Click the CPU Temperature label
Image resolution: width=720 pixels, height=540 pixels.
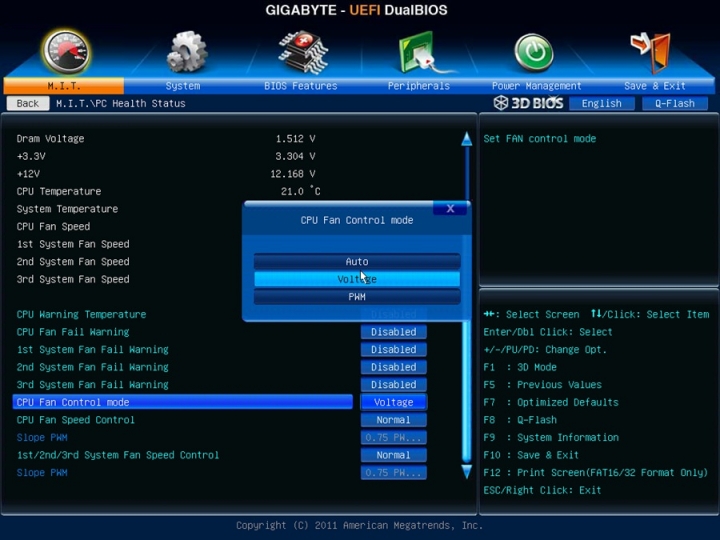pyautogui.click(x=59, y=191)
